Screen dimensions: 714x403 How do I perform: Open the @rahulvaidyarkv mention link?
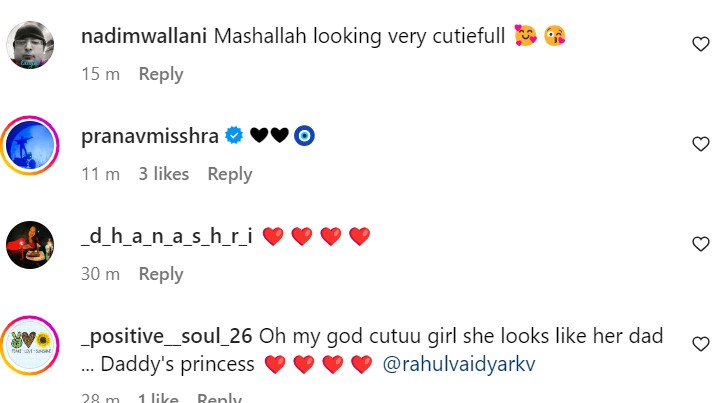point(459,365)
